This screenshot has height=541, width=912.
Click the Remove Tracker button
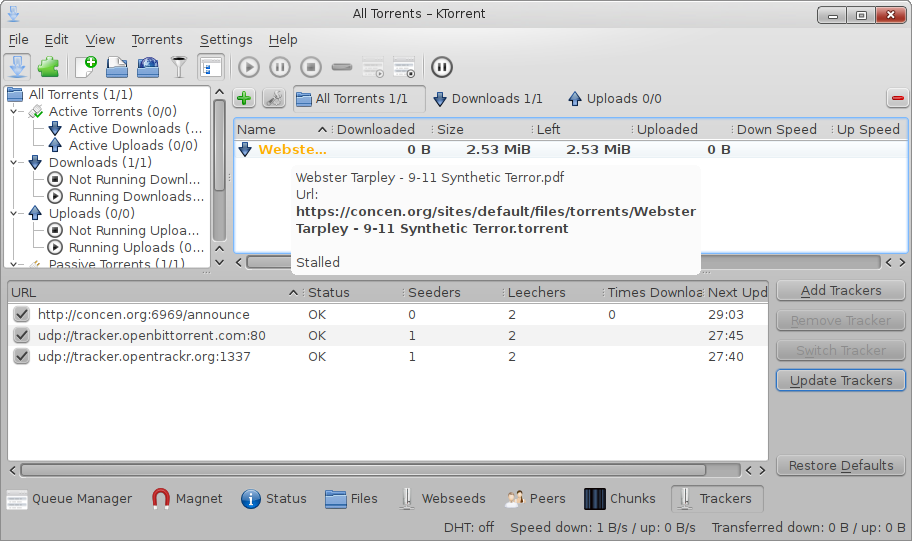840,321
